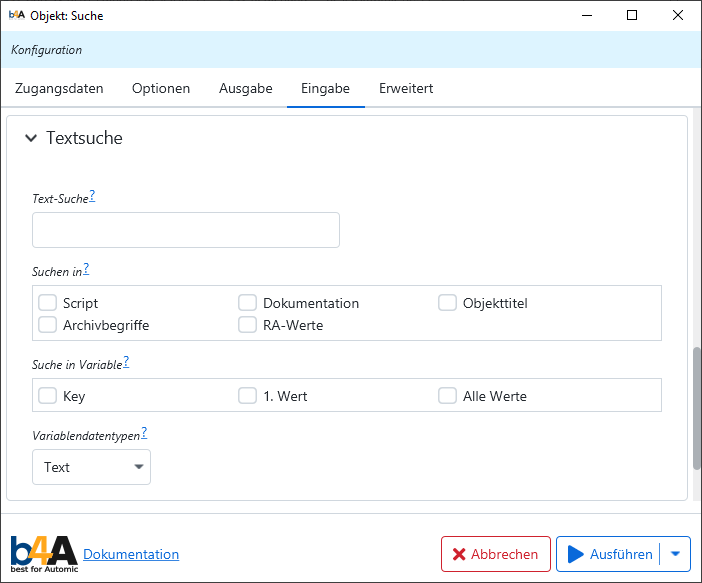Open the Ausführen split-button dropdown arrow

(x=675, y=554)
